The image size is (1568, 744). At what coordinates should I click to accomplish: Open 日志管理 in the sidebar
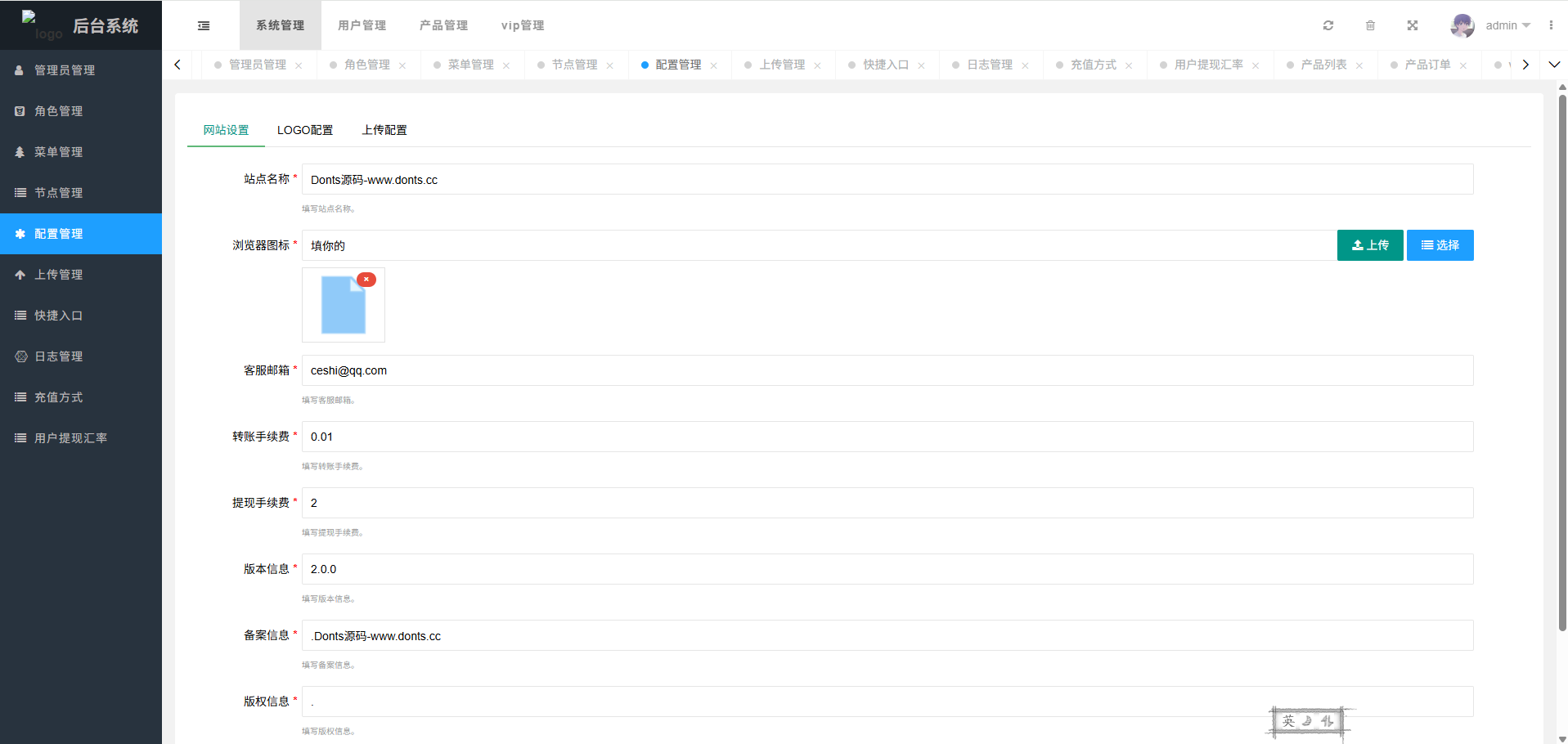point(59,356)
